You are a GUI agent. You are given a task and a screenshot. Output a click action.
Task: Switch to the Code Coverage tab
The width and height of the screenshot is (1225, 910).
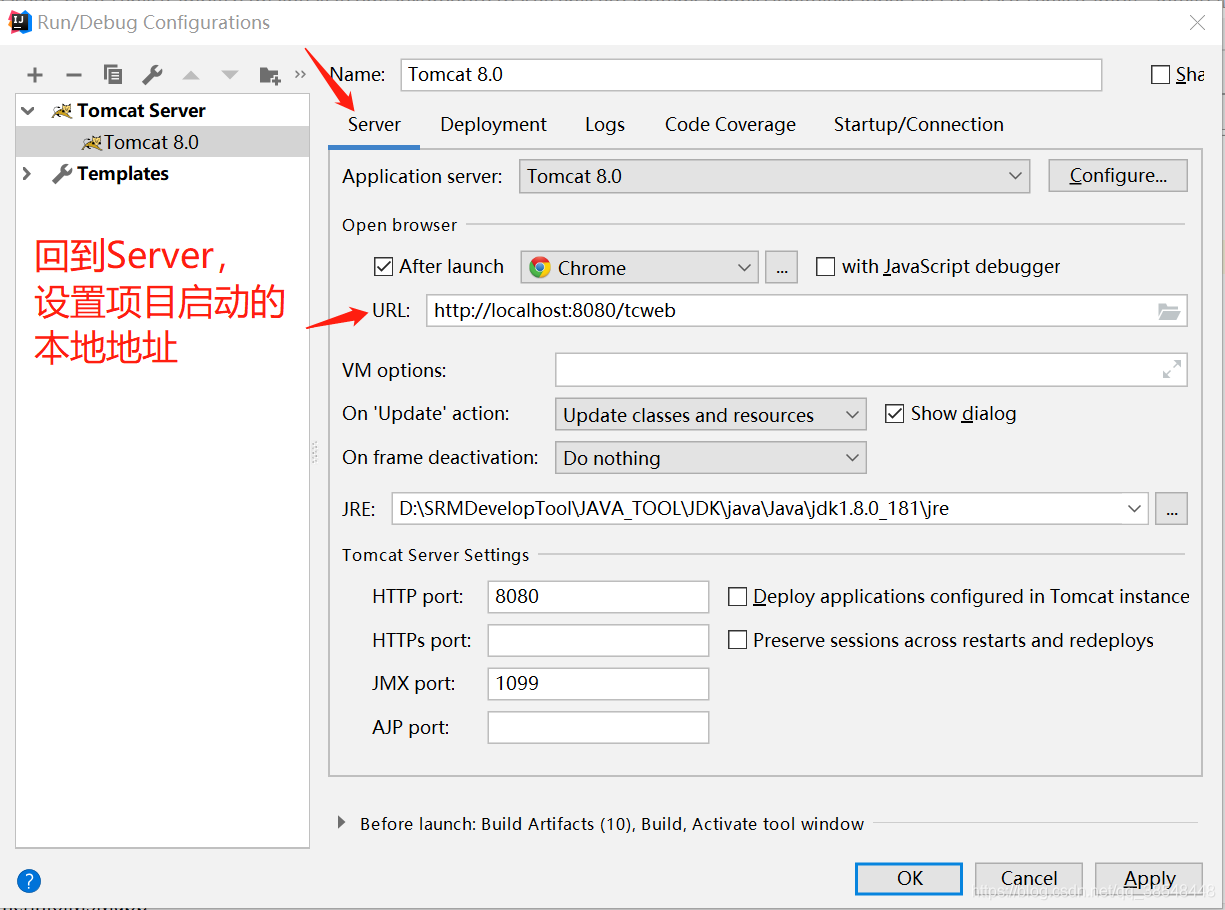click(730, 125)
